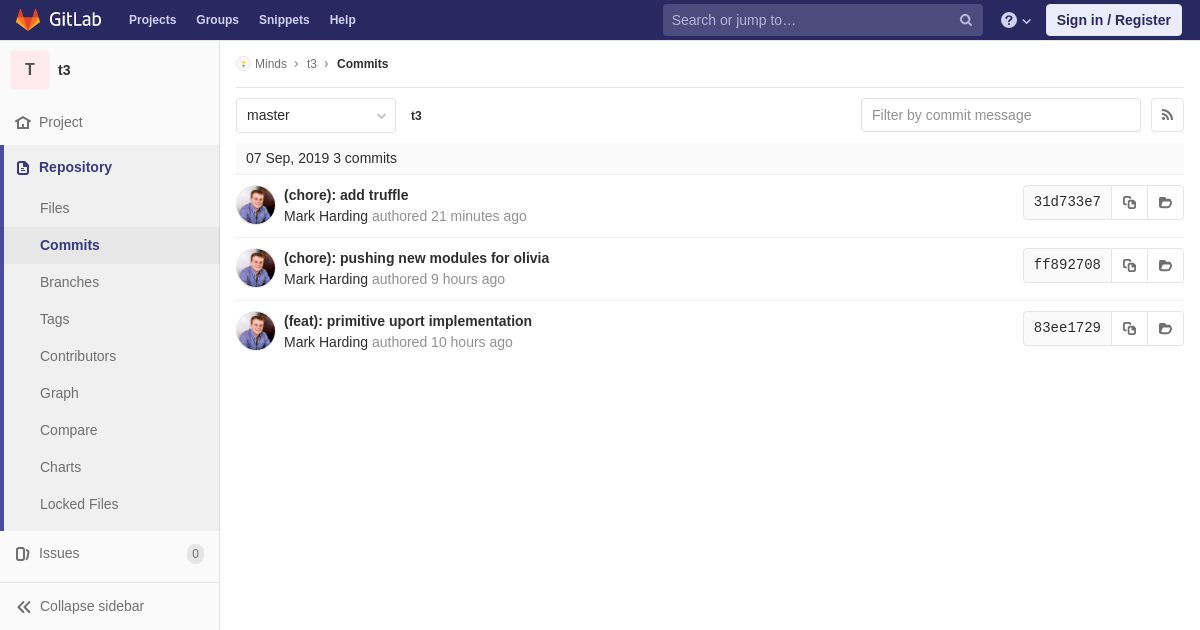Click author avatar on olivia modules commit
This screenshot has height=630, width=1200.
point(256,268)
